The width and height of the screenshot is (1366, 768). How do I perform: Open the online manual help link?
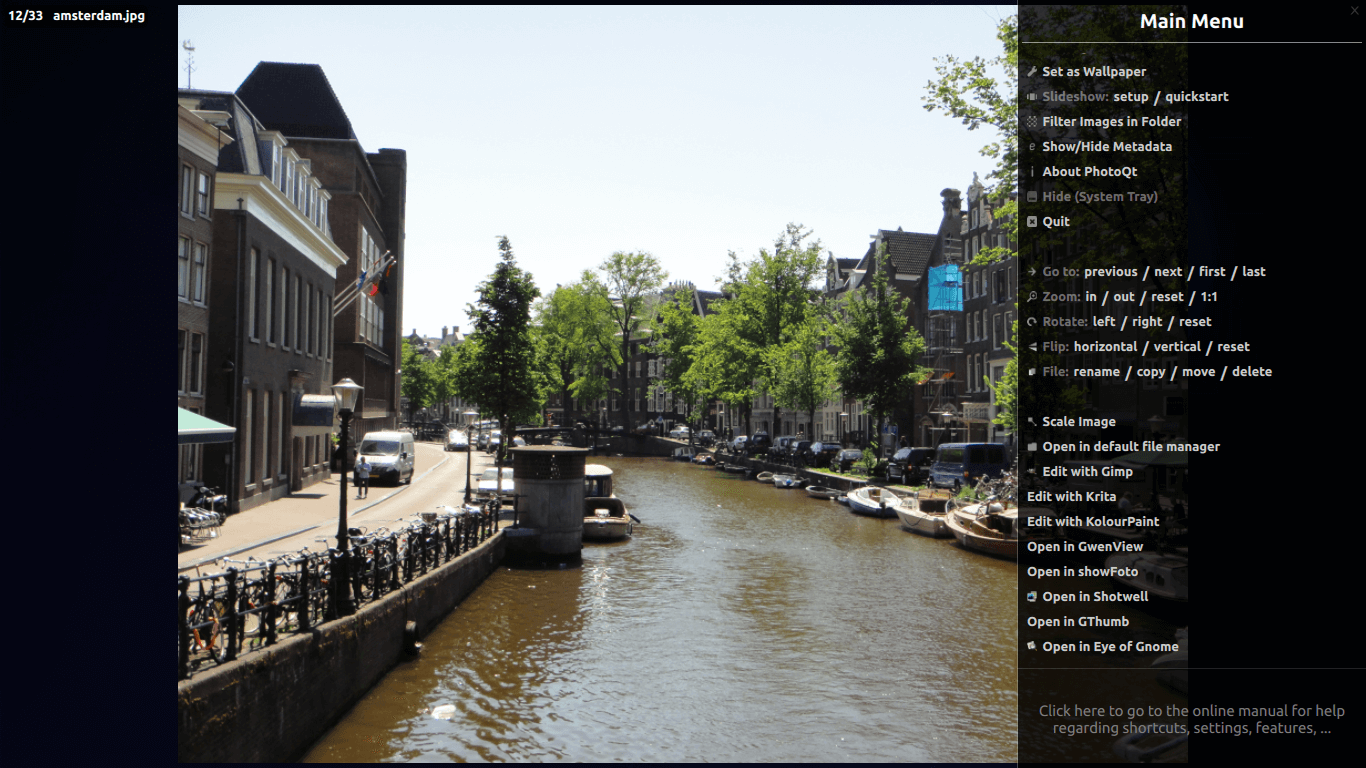coord(1191,719)
